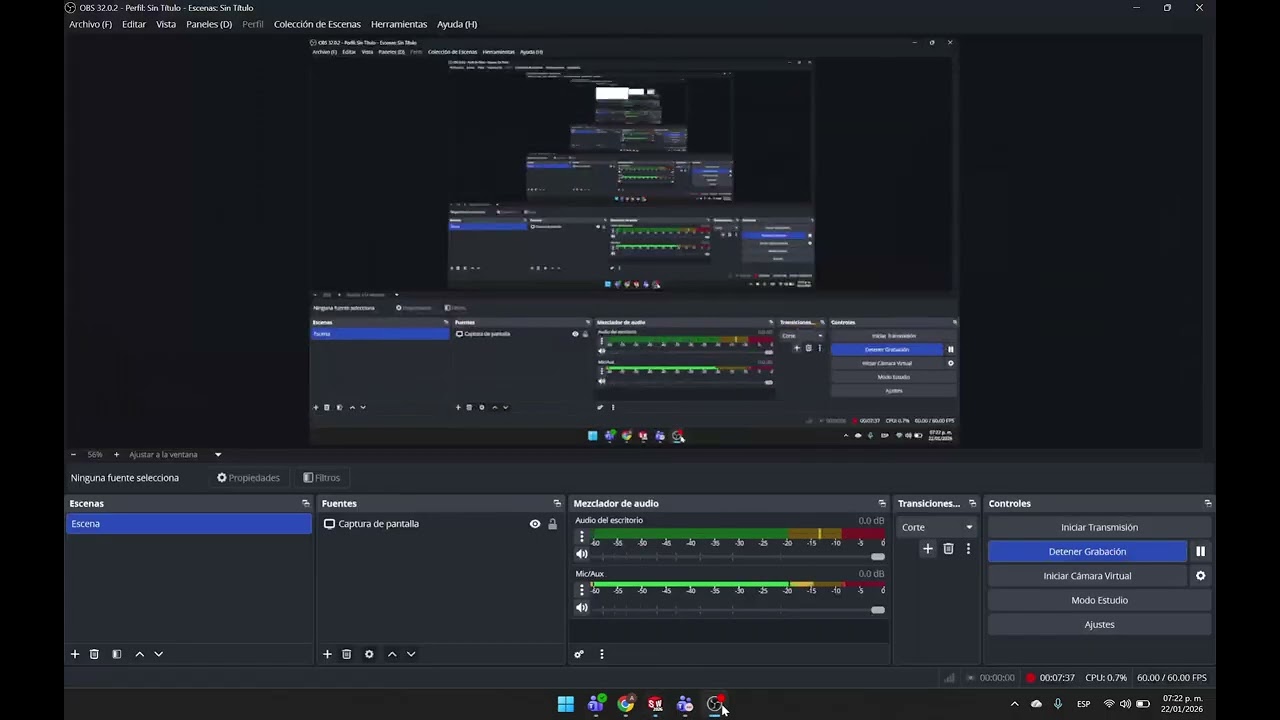The height and width of the screenshot is (720, 1280).
Task: Open Ajustes settings
Action: [1099, 624]
